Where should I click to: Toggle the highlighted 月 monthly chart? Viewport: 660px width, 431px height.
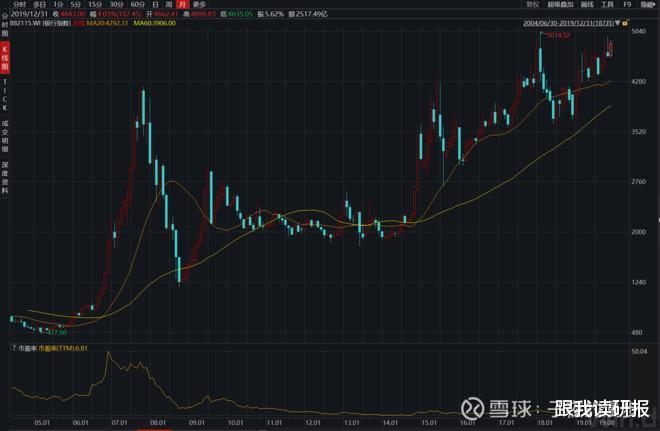click(x=182, y=5)
